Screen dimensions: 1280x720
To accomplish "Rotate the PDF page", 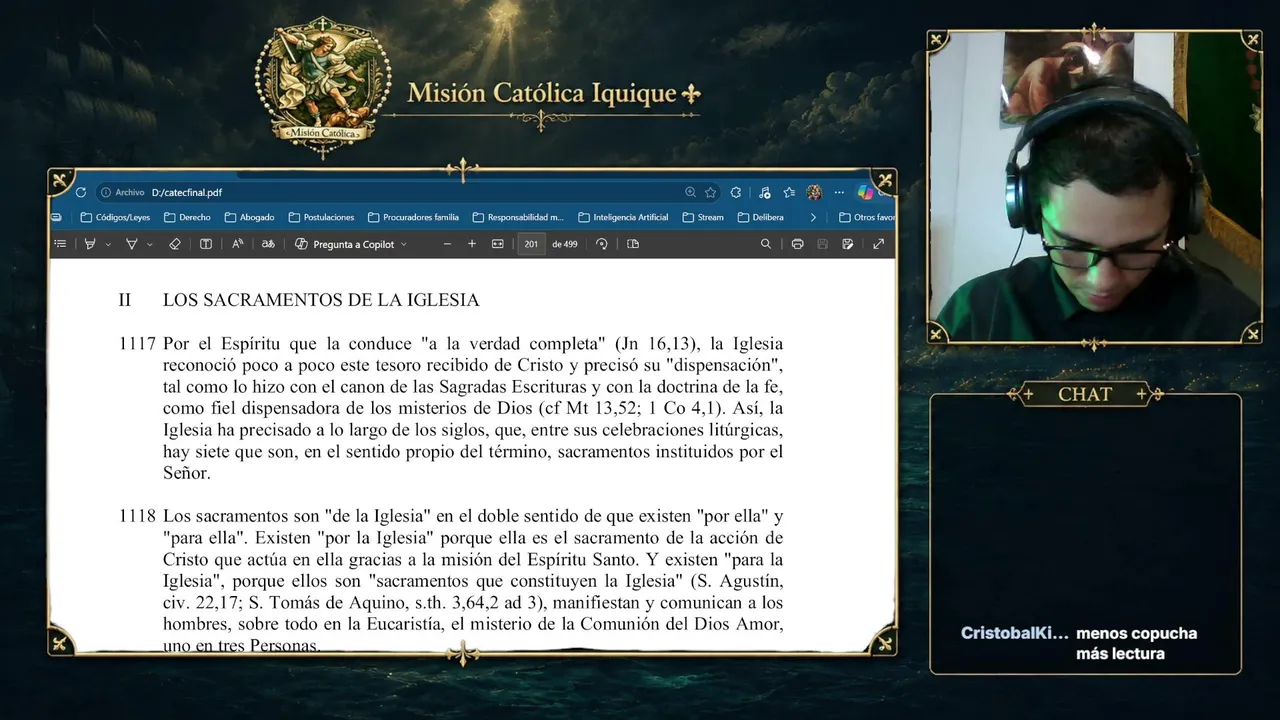I will click(x=602, y=244).
